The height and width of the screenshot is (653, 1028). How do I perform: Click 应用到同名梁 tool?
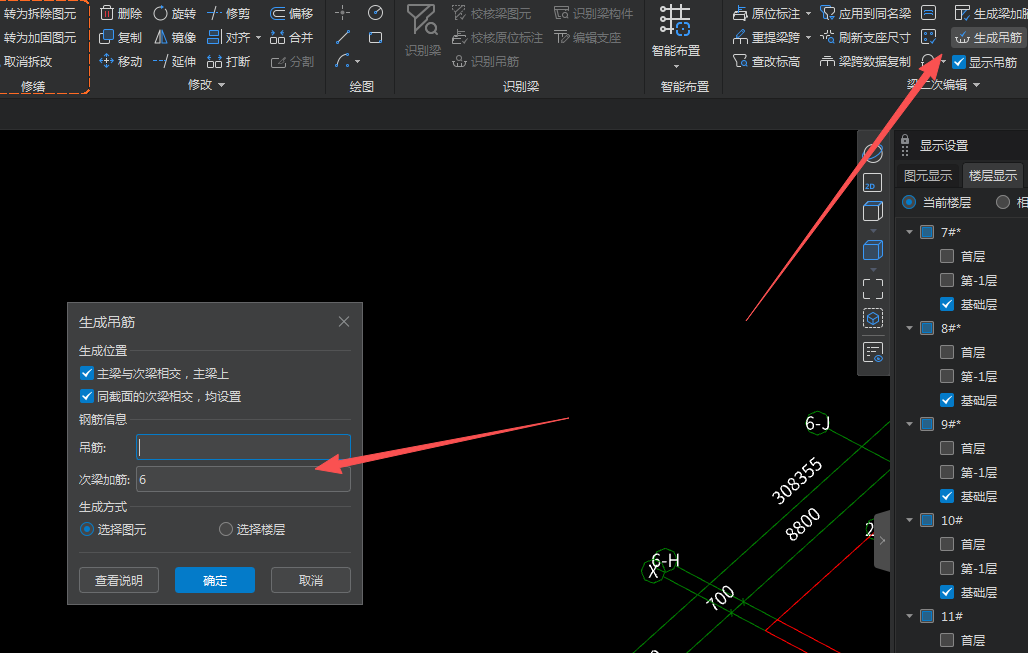point(865,13)
